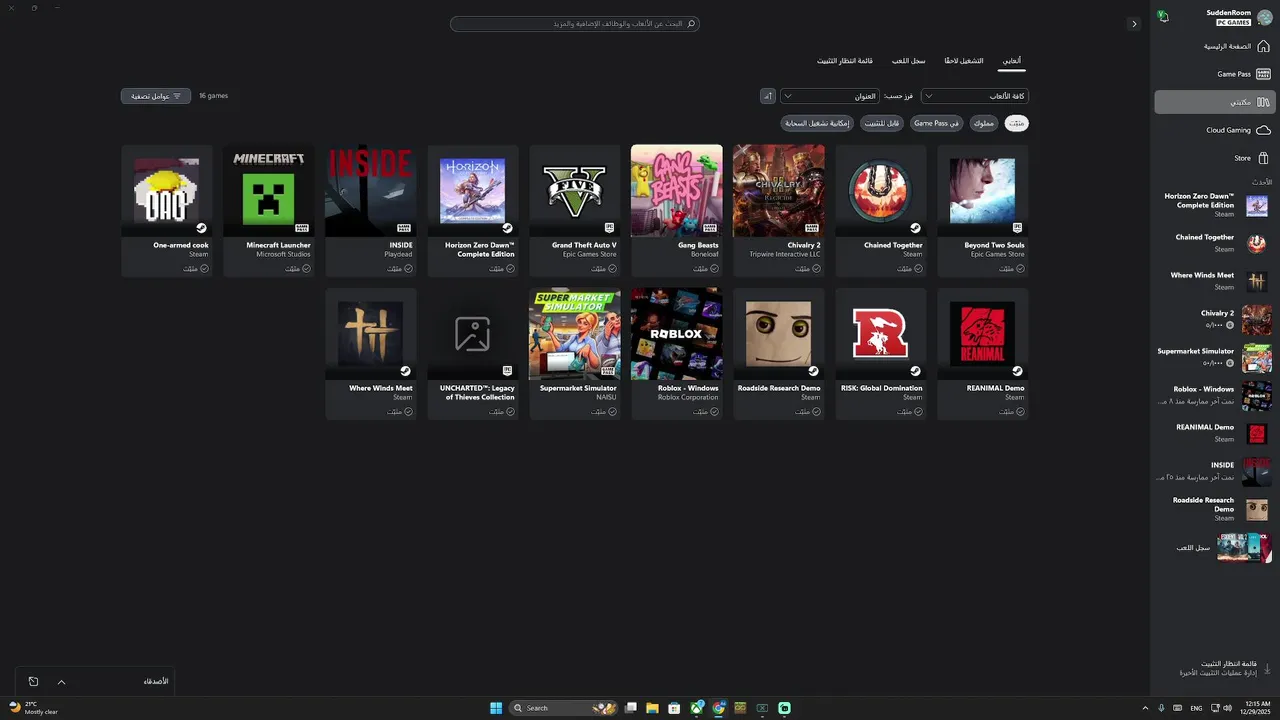Click the Steam badge on Chained Together tile
The width and height of the screenshot is (1280, 720).
click(x=915, y=228)
